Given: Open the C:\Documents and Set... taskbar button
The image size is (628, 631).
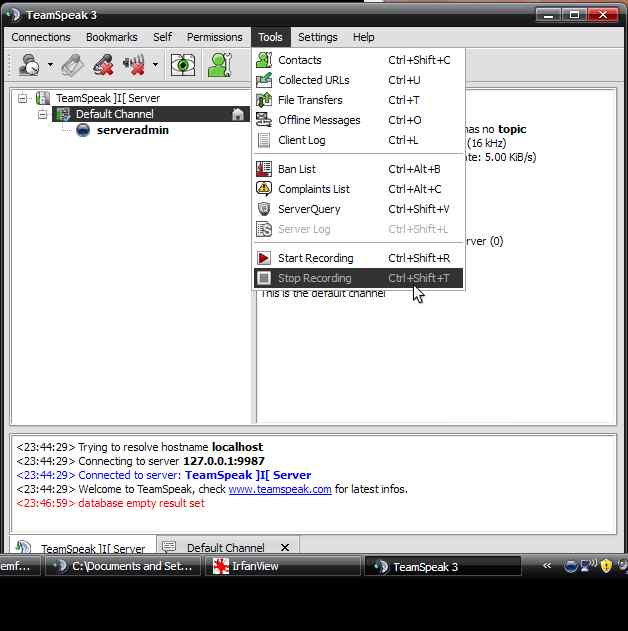Looking at the screenshot, I should [x=123, y=566].
